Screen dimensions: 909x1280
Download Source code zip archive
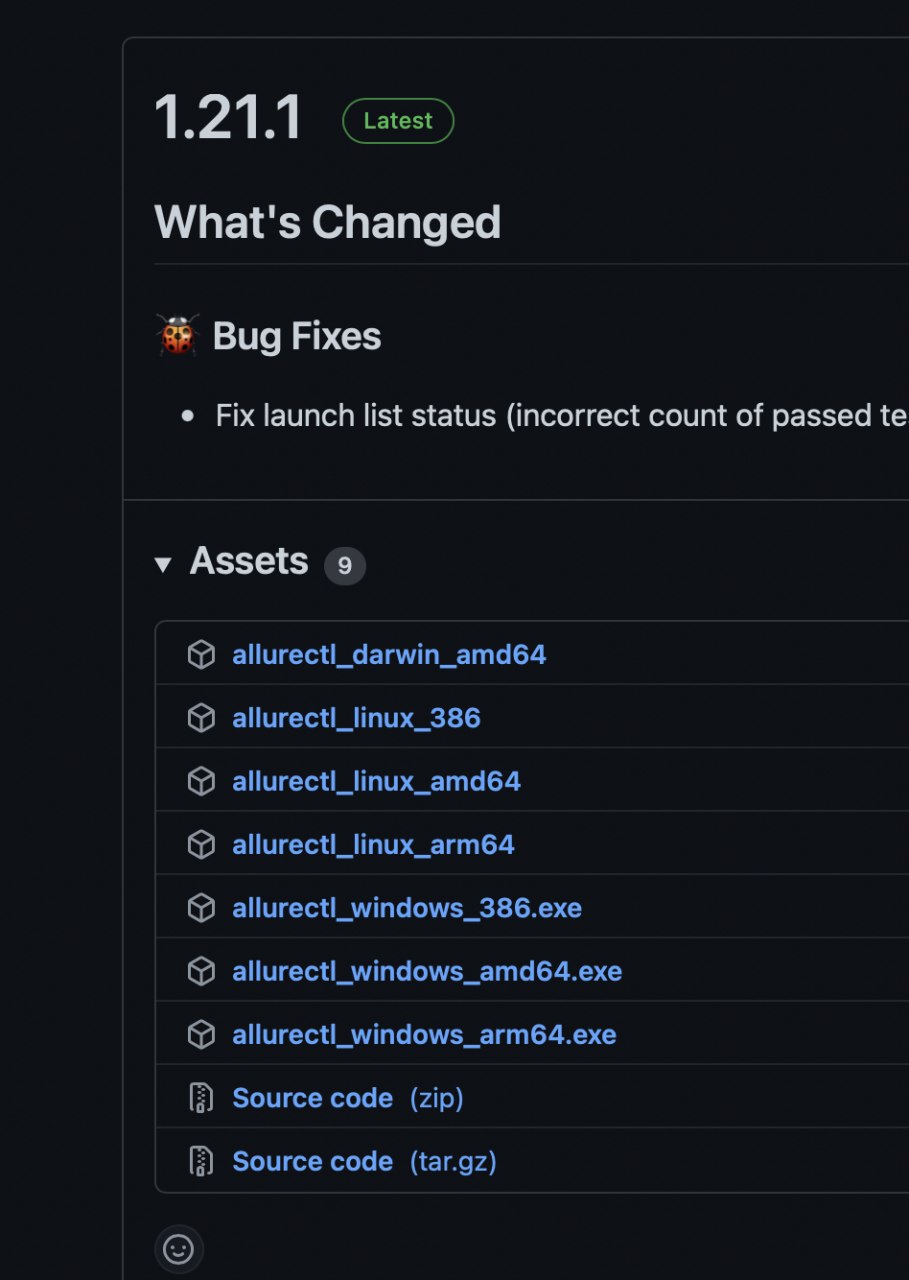[347, 1098]
